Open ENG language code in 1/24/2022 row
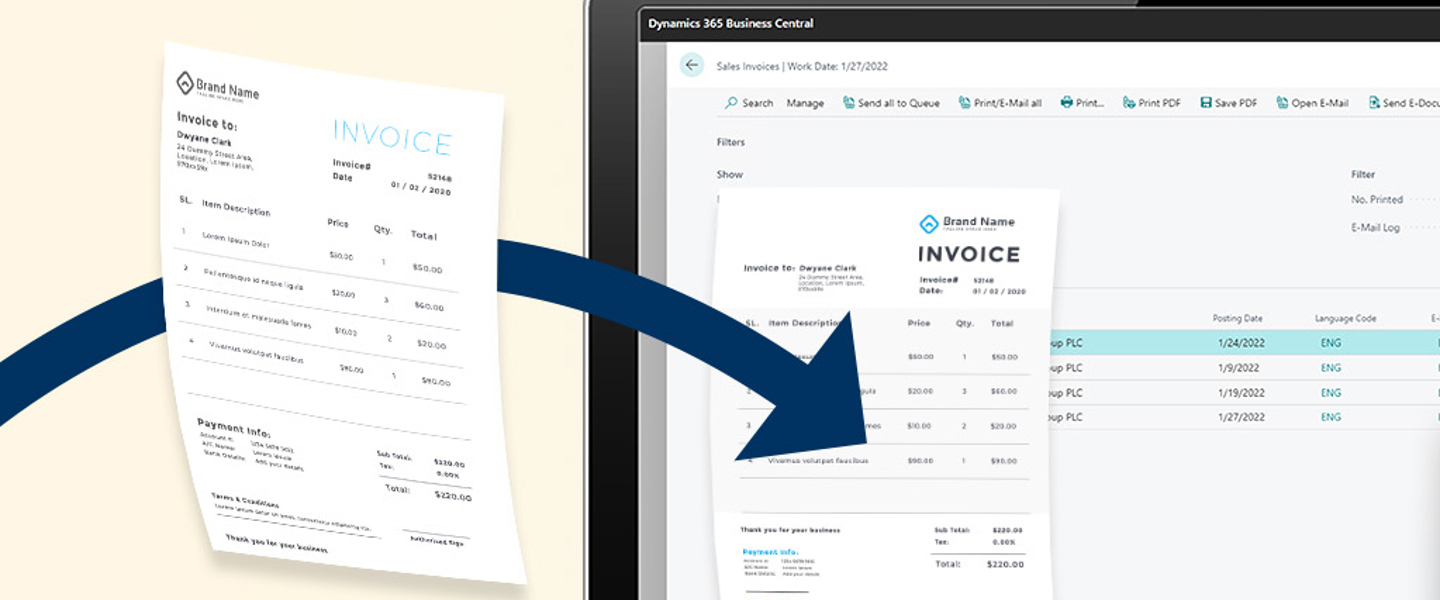 (x=1331, y=343)
